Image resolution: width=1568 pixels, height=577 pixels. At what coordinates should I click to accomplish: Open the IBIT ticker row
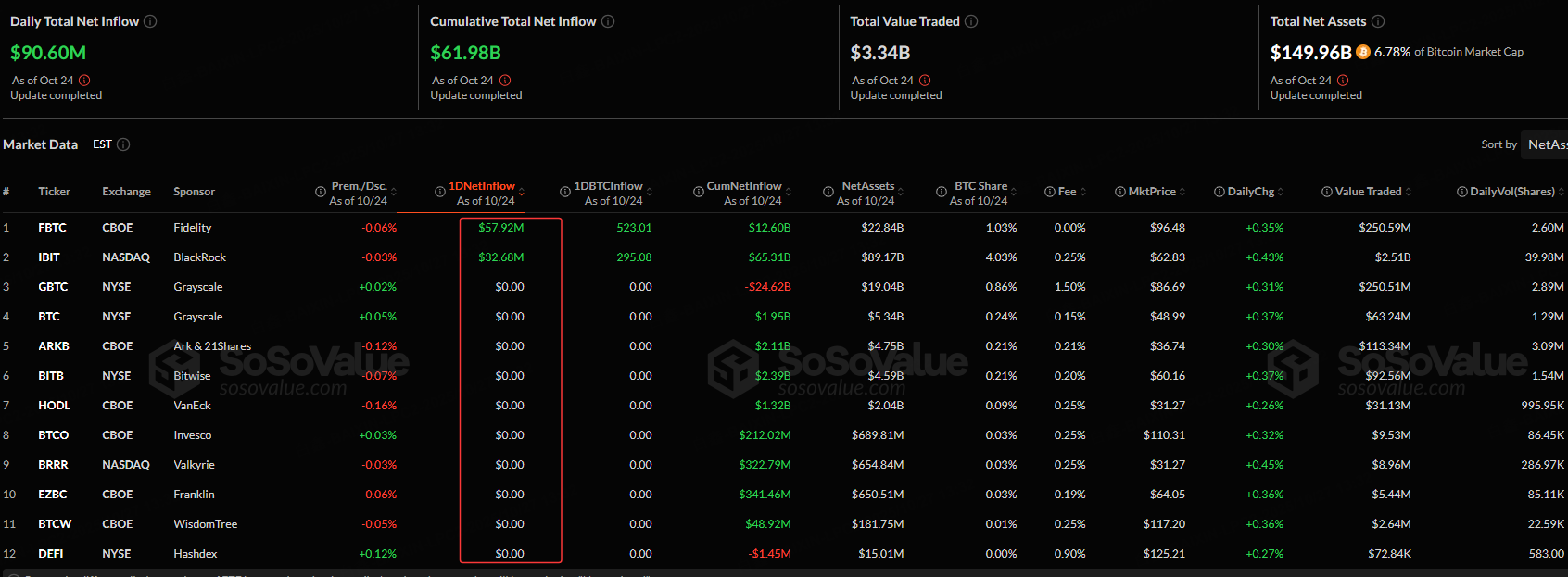784,257
